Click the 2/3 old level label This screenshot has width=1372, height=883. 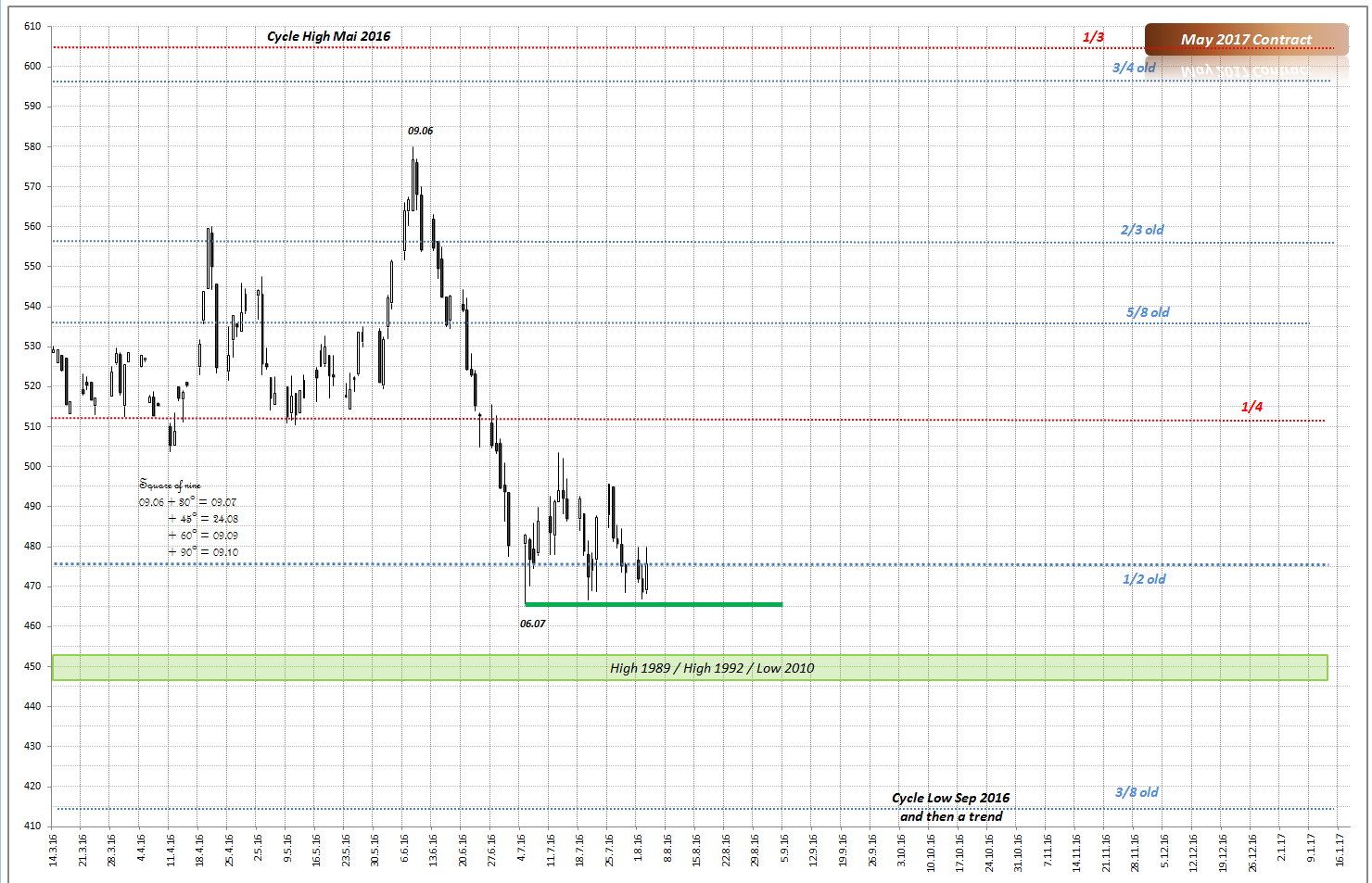1141,230
